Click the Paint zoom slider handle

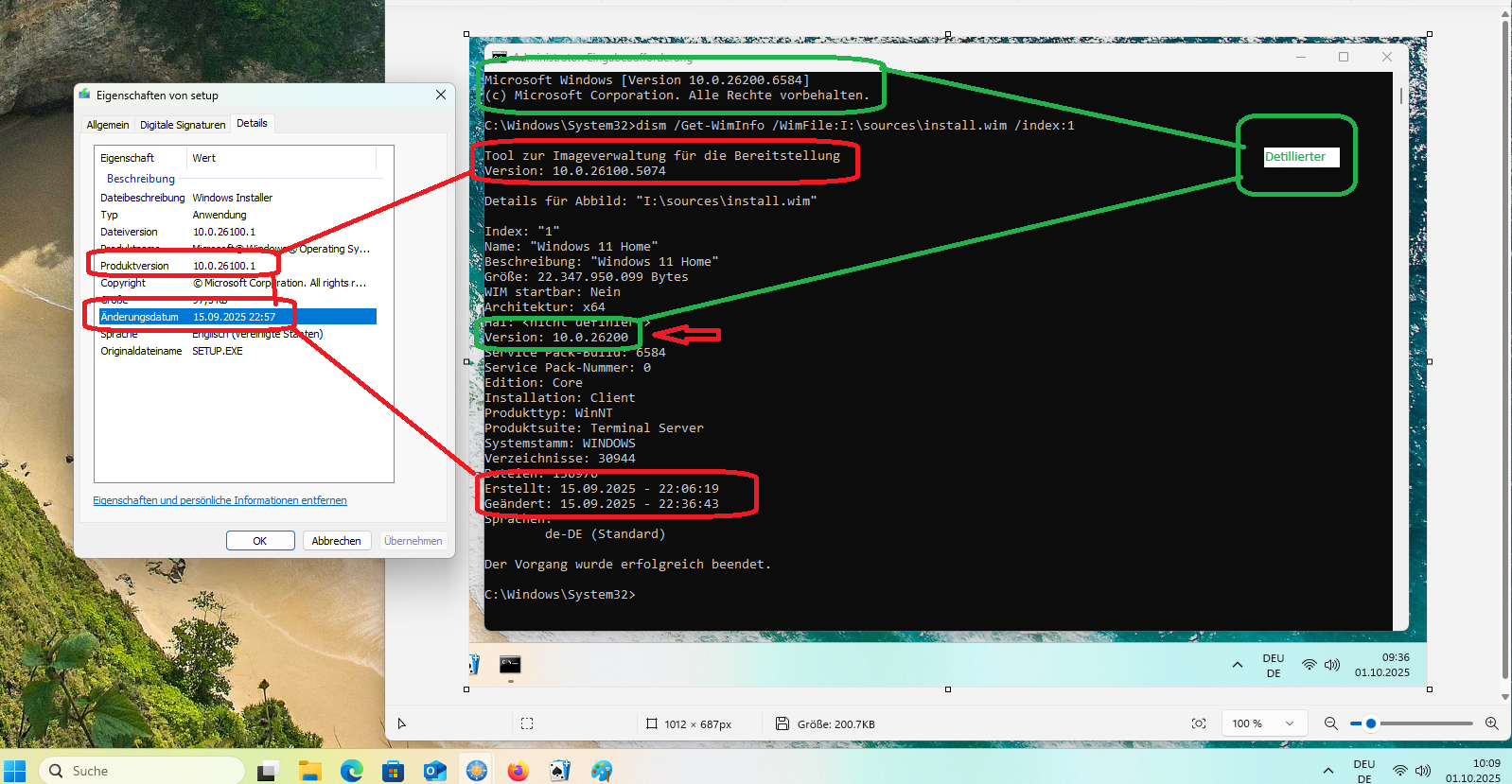[1371, 723]
